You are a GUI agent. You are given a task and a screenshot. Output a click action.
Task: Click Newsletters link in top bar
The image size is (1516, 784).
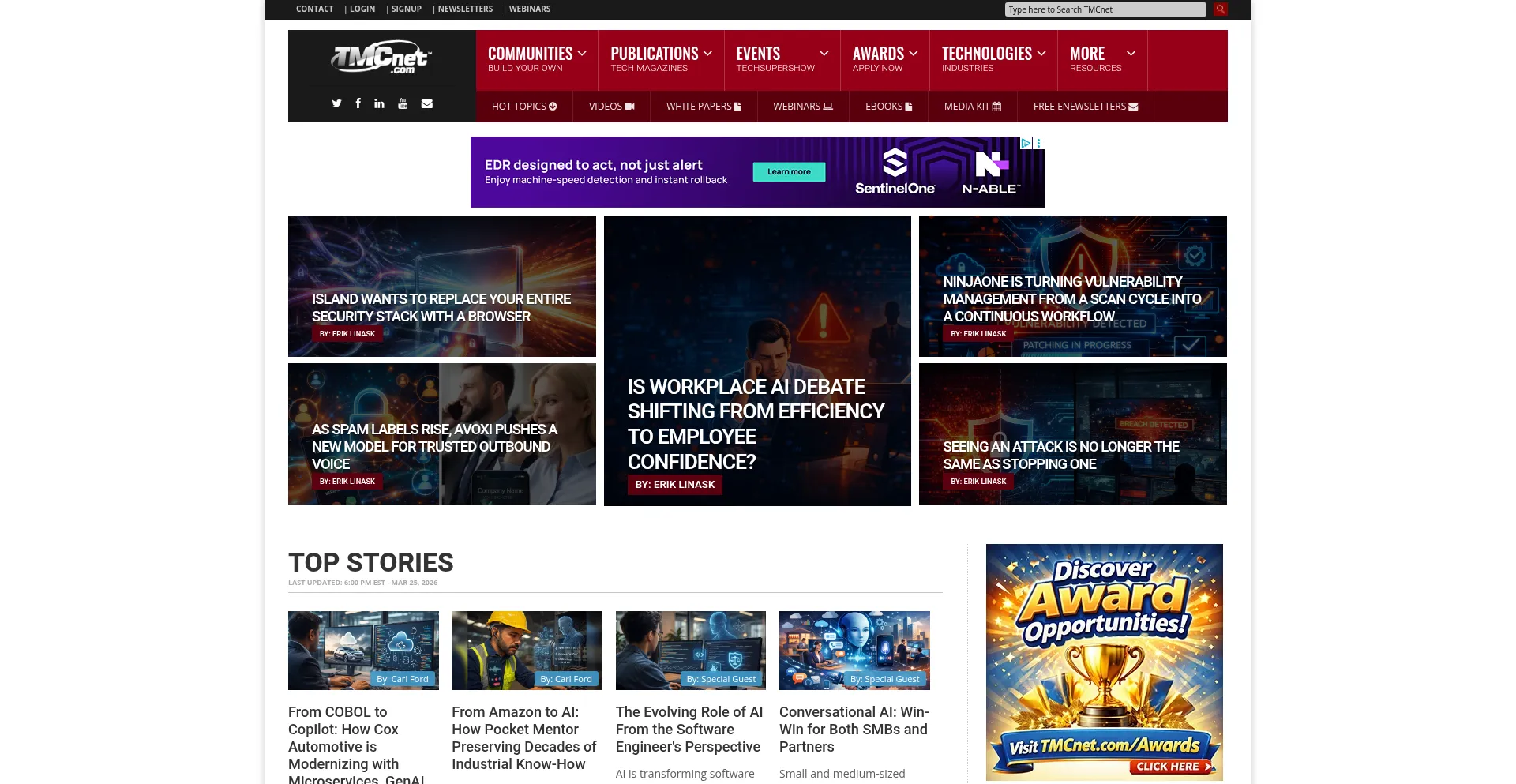465,9
